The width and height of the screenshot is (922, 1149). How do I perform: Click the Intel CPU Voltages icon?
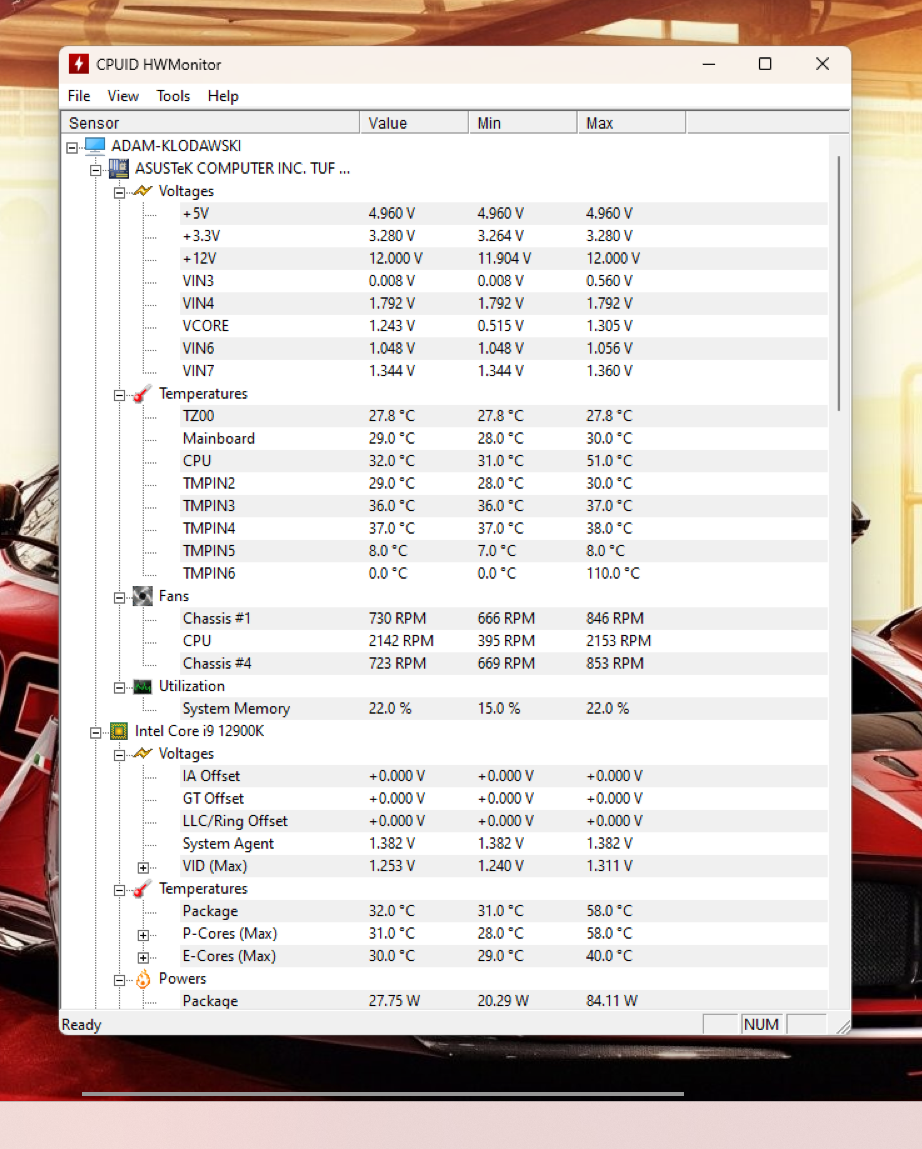(x=142, y=754)
